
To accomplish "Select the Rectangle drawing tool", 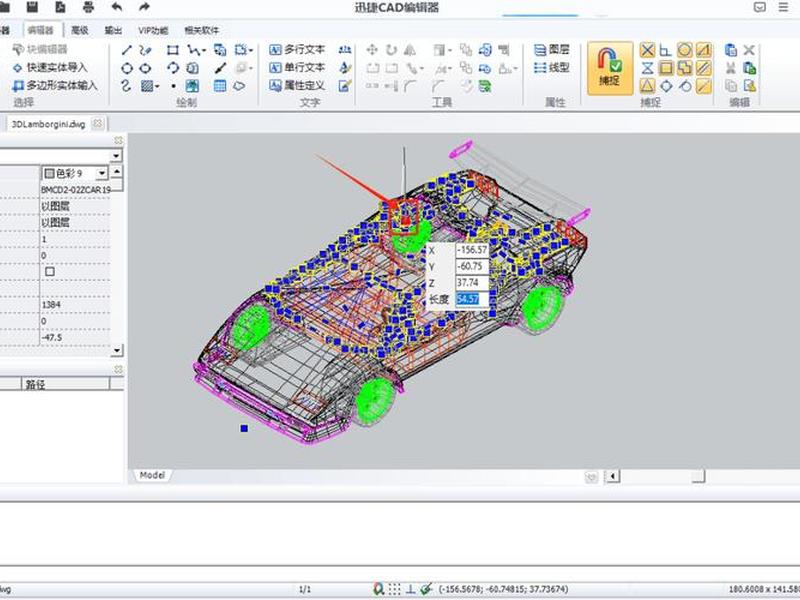I will coord(172,50).
